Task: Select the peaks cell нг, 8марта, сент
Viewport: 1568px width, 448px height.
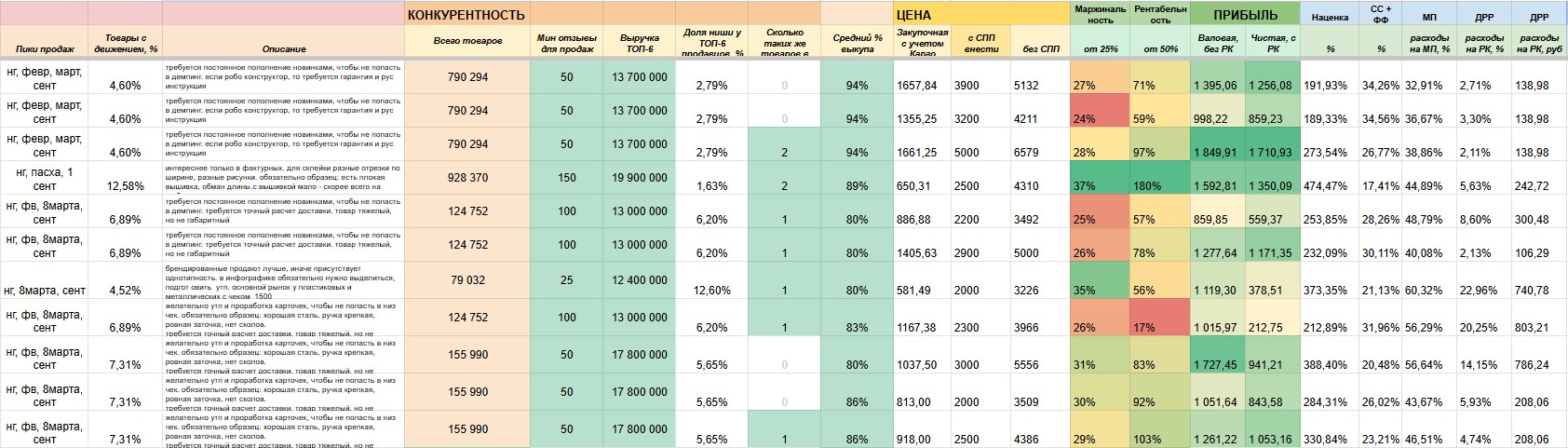Action: pyautogui.click(x=44, y=279)
